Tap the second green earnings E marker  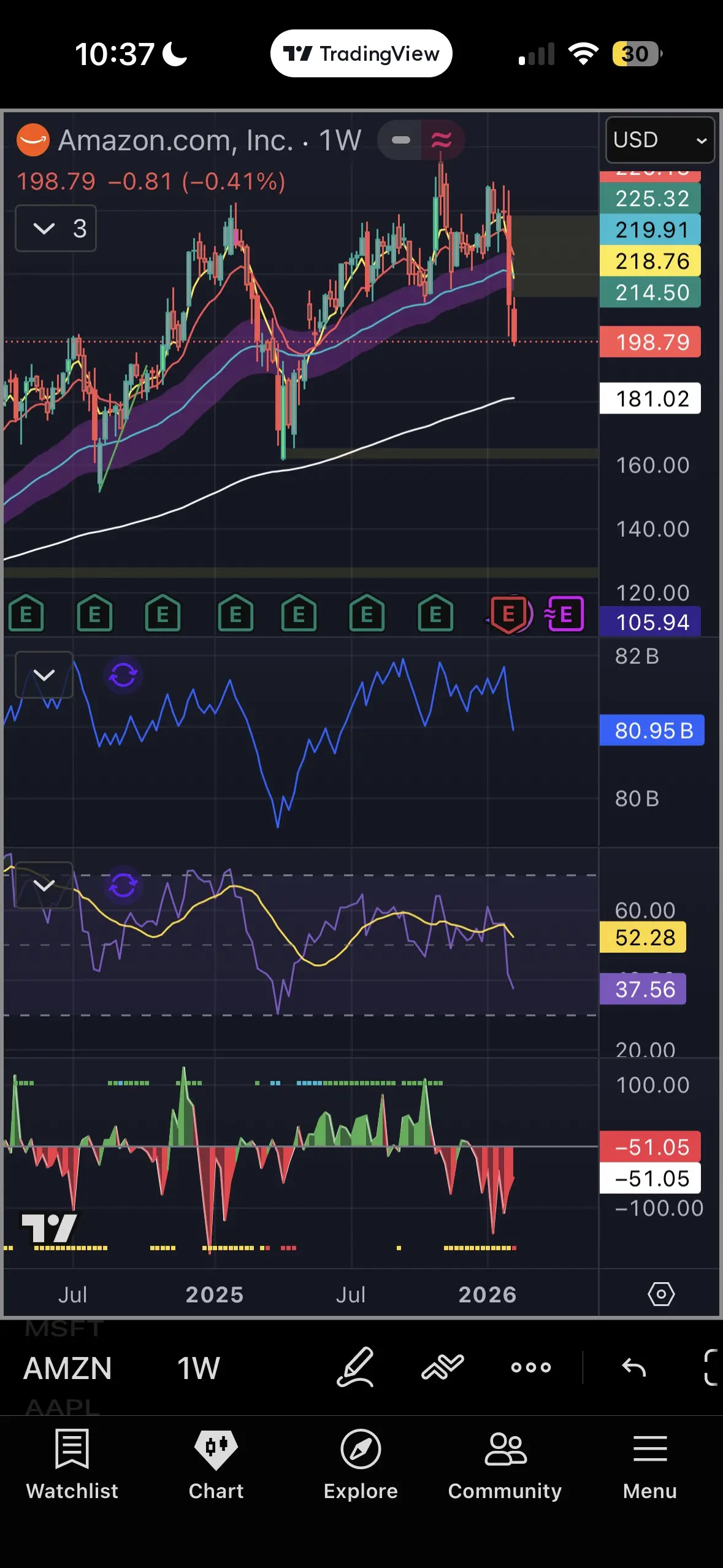[x=94, y=613]
